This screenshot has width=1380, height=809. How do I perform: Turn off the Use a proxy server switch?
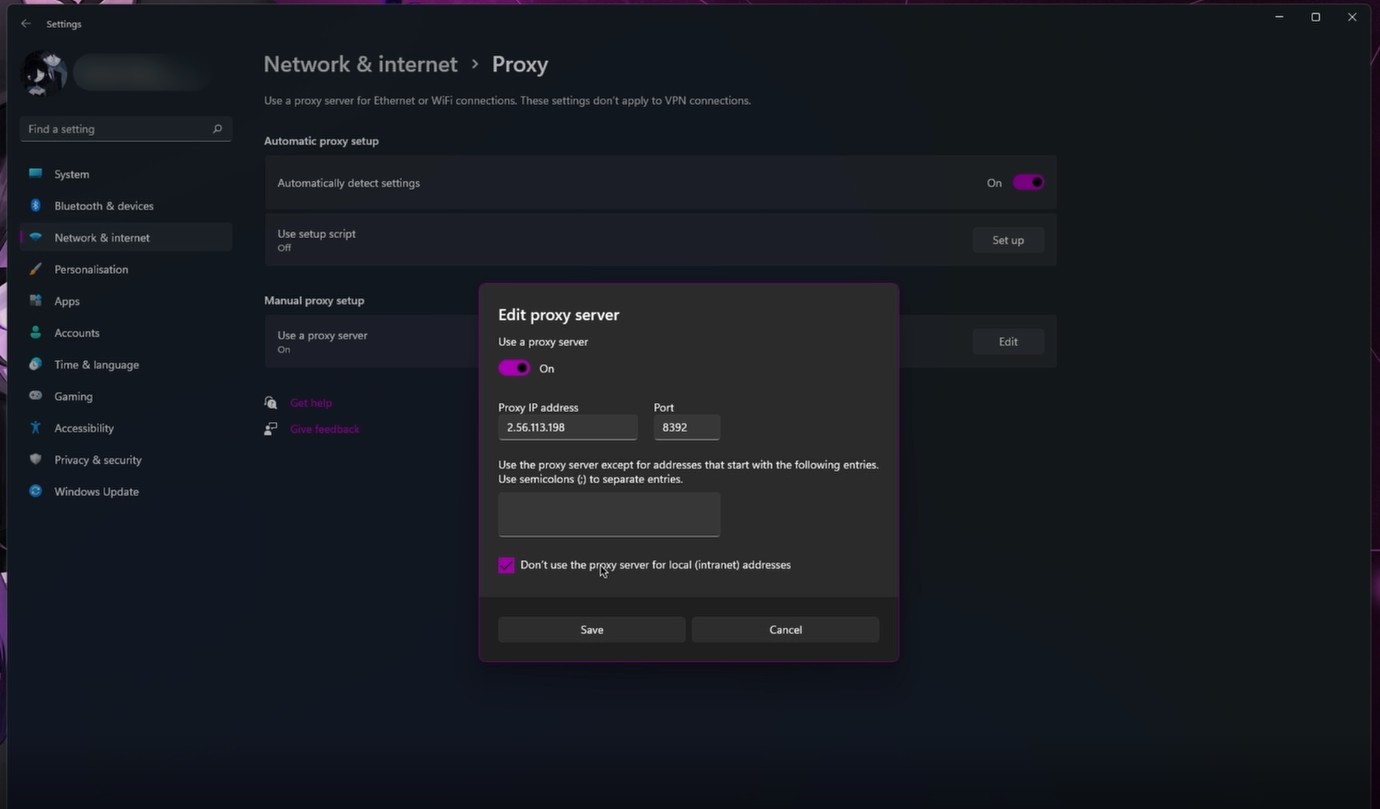click(x=514, y=367)
